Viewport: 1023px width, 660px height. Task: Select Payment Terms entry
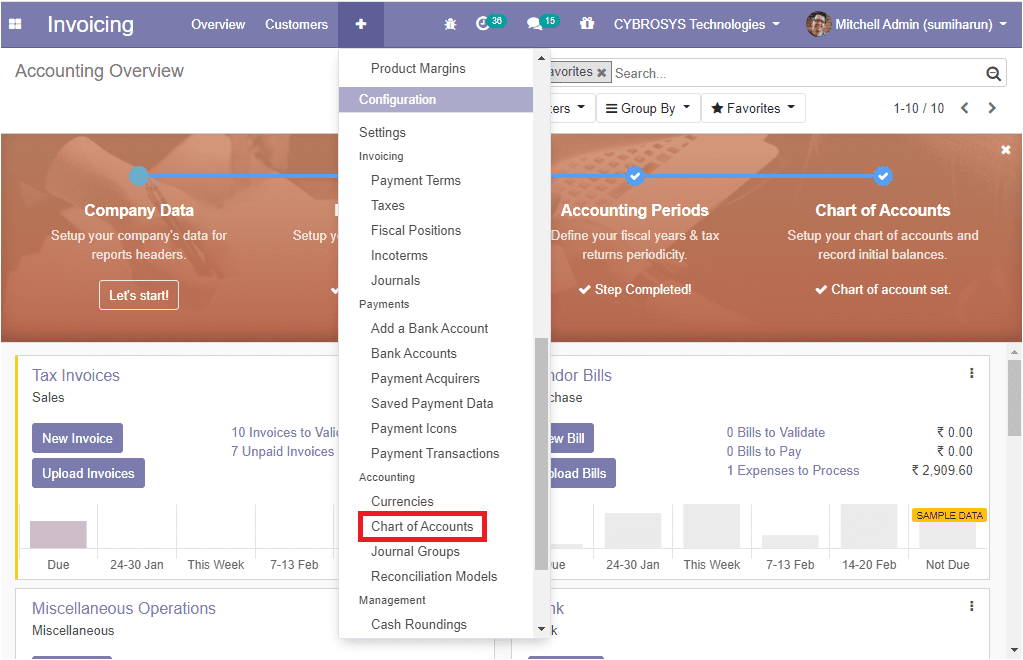click(x=416, y=181)
